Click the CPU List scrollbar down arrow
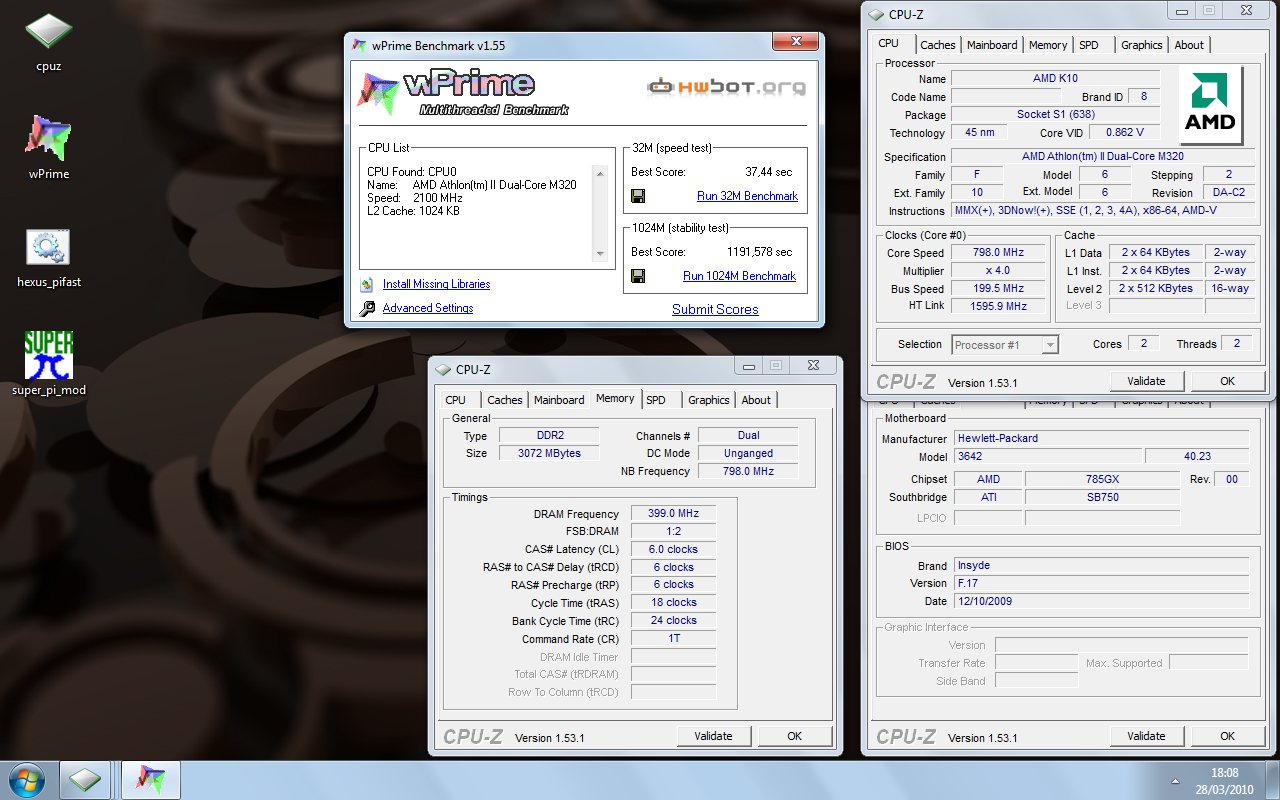Screen dimensions: 1280x800 [x=600, y=254]
